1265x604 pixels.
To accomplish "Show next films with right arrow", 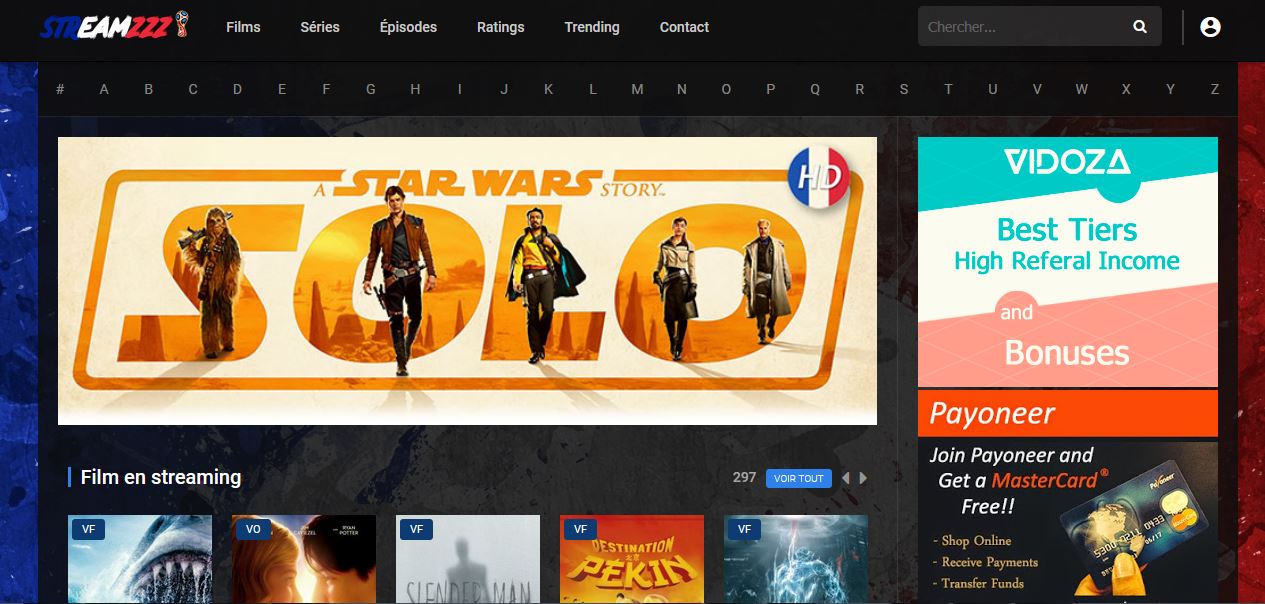I will click(863, 478).
